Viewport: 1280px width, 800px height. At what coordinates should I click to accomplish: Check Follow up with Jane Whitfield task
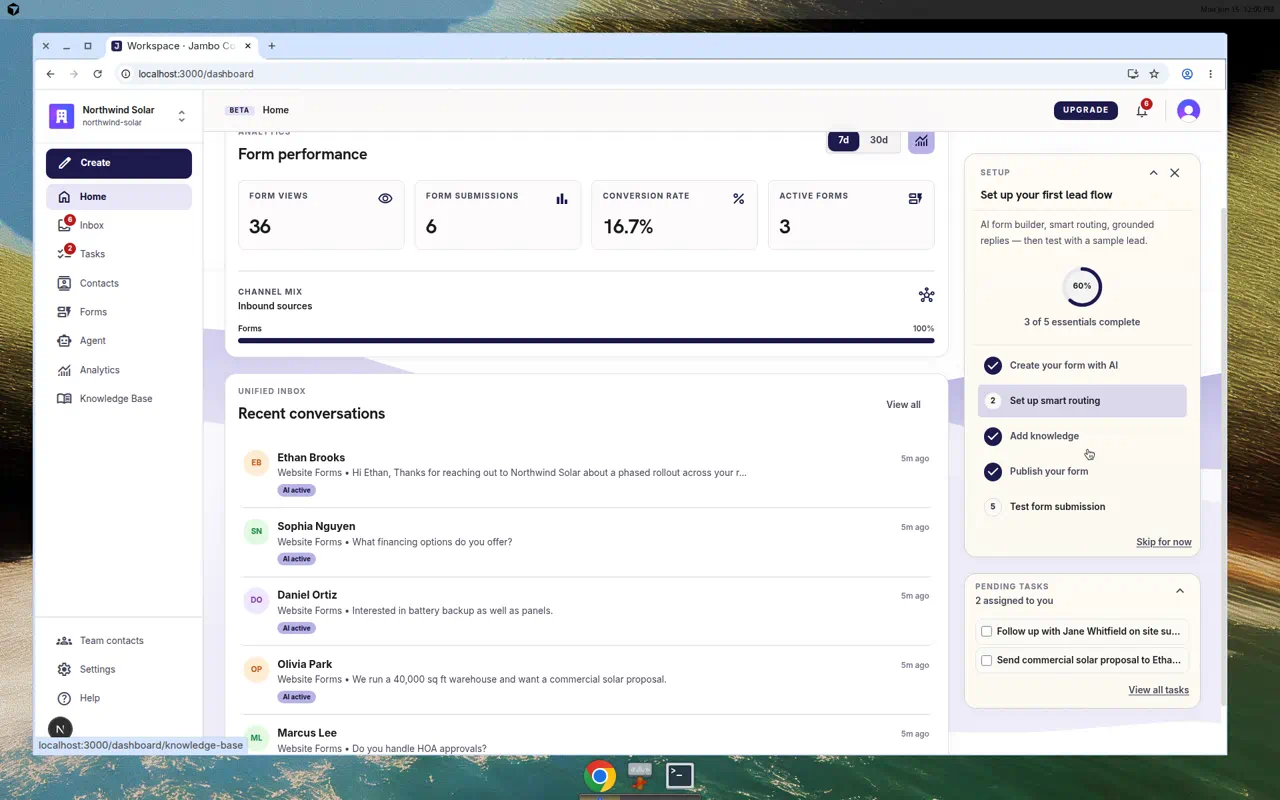pos(987,632)
